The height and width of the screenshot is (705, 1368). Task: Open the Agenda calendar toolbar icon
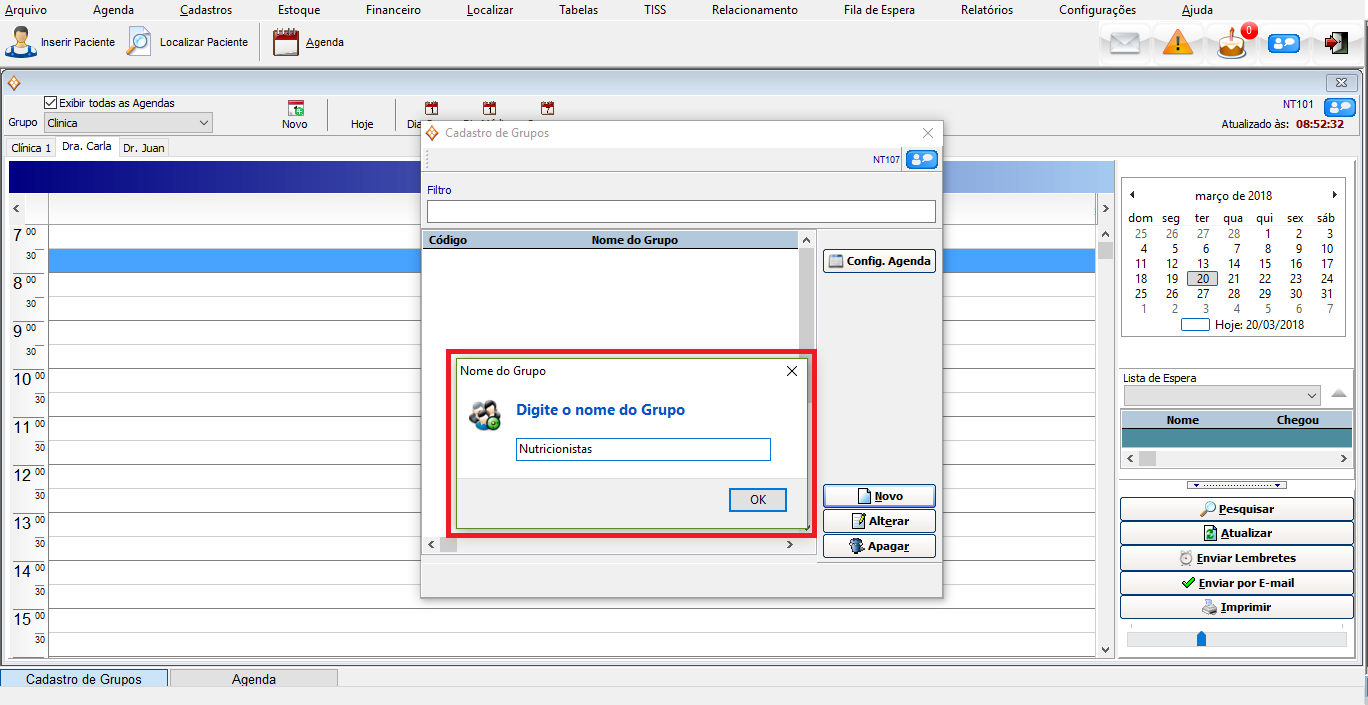(x=286, y=43)
